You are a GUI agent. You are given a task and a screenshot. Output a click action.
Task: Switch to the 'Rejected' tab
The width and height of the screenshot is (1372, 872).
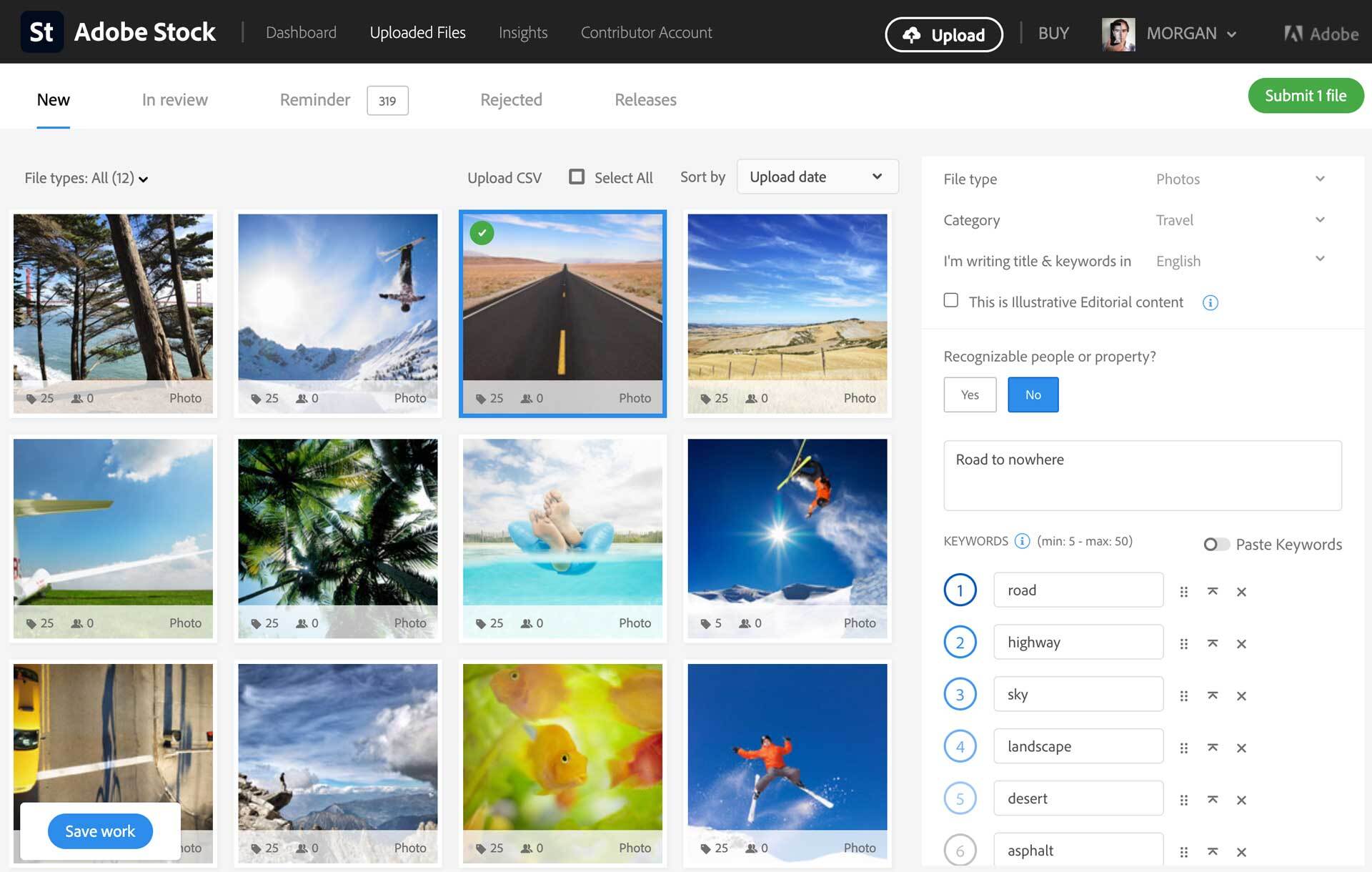[511, 99]
